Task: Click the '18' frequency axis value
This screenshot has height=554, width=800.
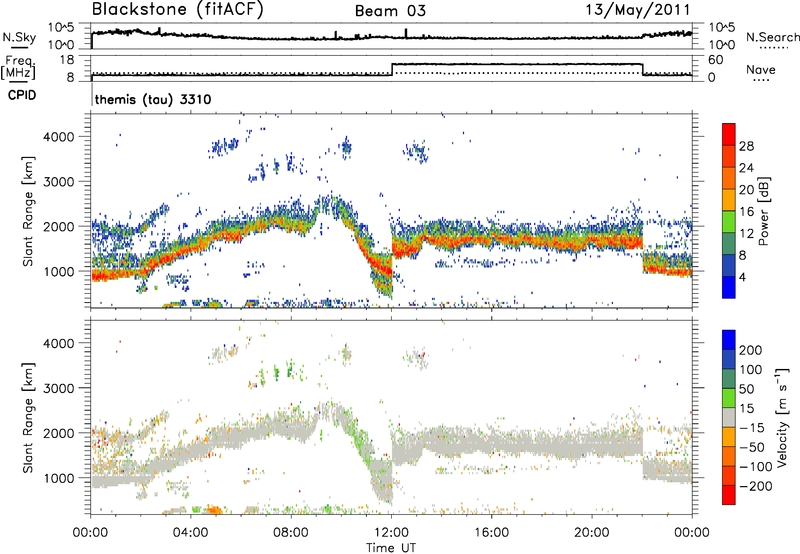Action: tap(67, 60)
